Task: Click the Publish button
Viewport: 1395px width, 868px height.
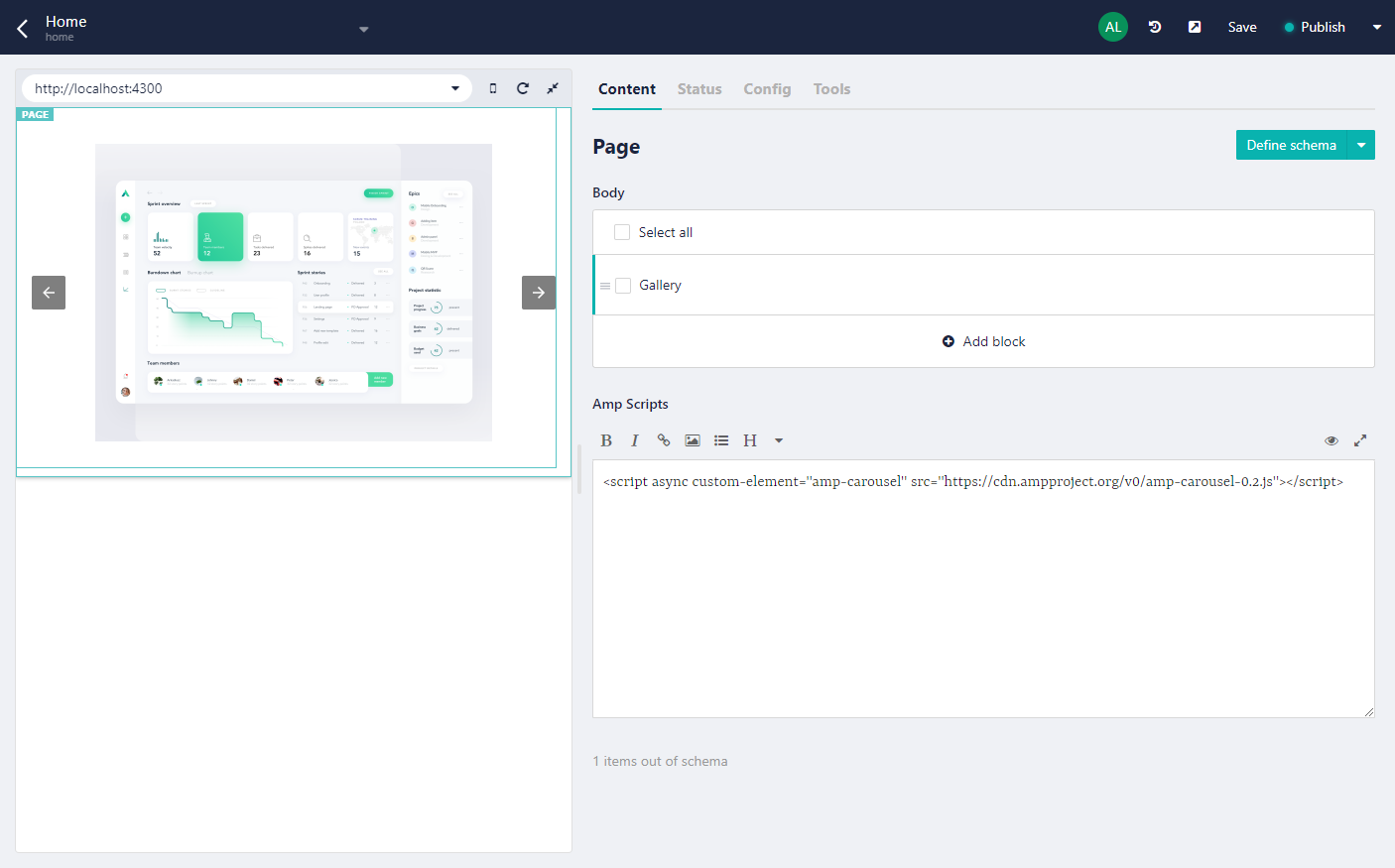Action: [1315, 27]
